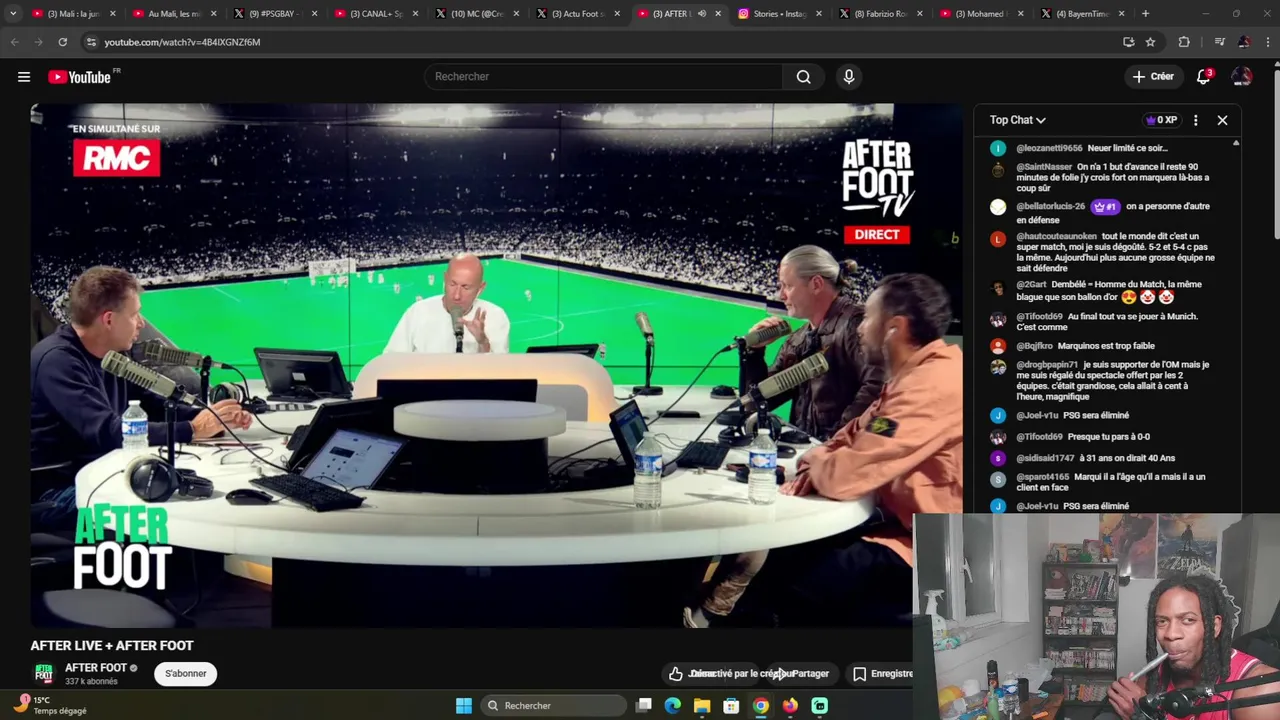The width and height of the screenshot is (1280, 720).
Task: Click the 0 XP badge in chat
Action: point(1161,120)
